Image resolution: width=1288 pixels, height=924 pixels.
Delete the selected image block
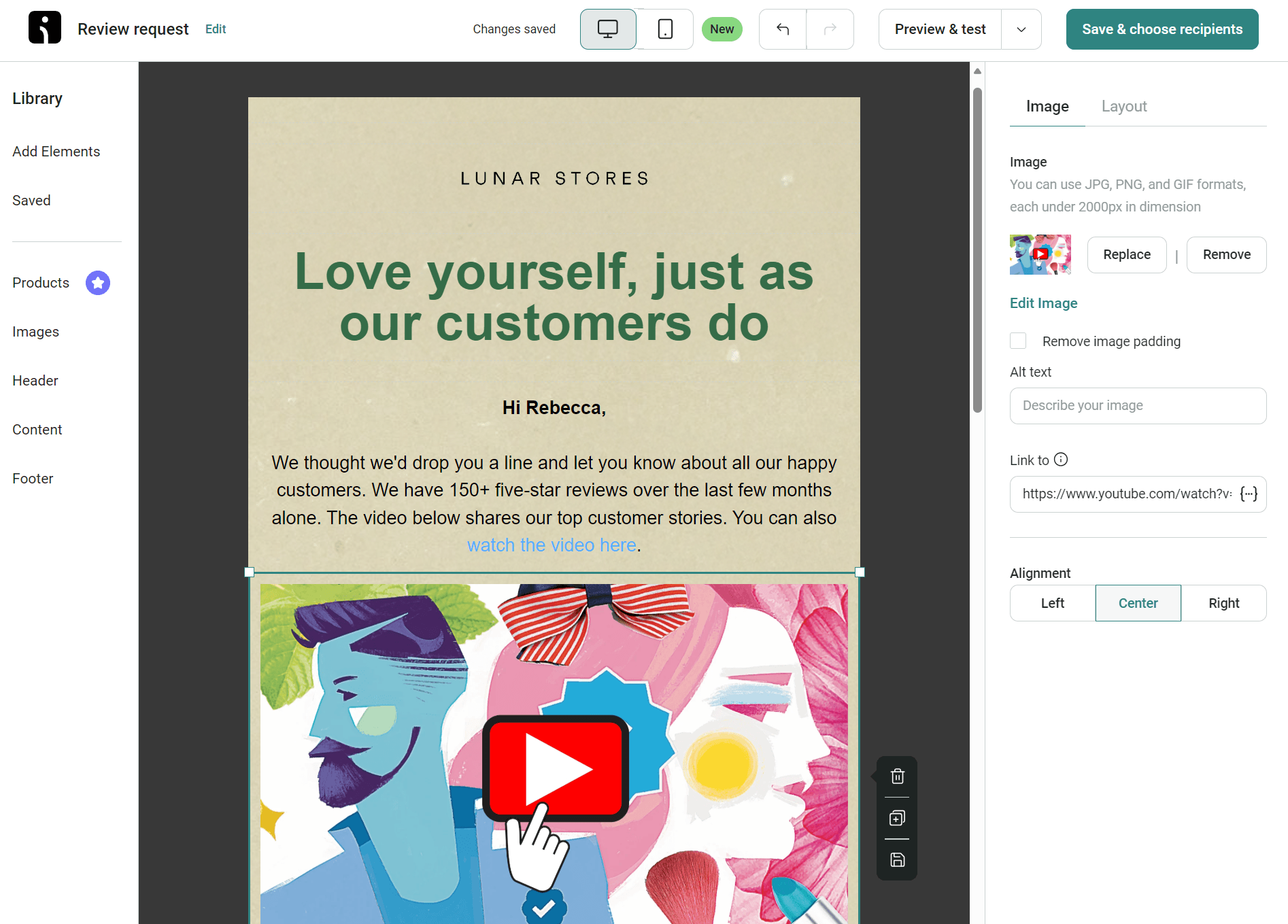[x=897, y=776]
